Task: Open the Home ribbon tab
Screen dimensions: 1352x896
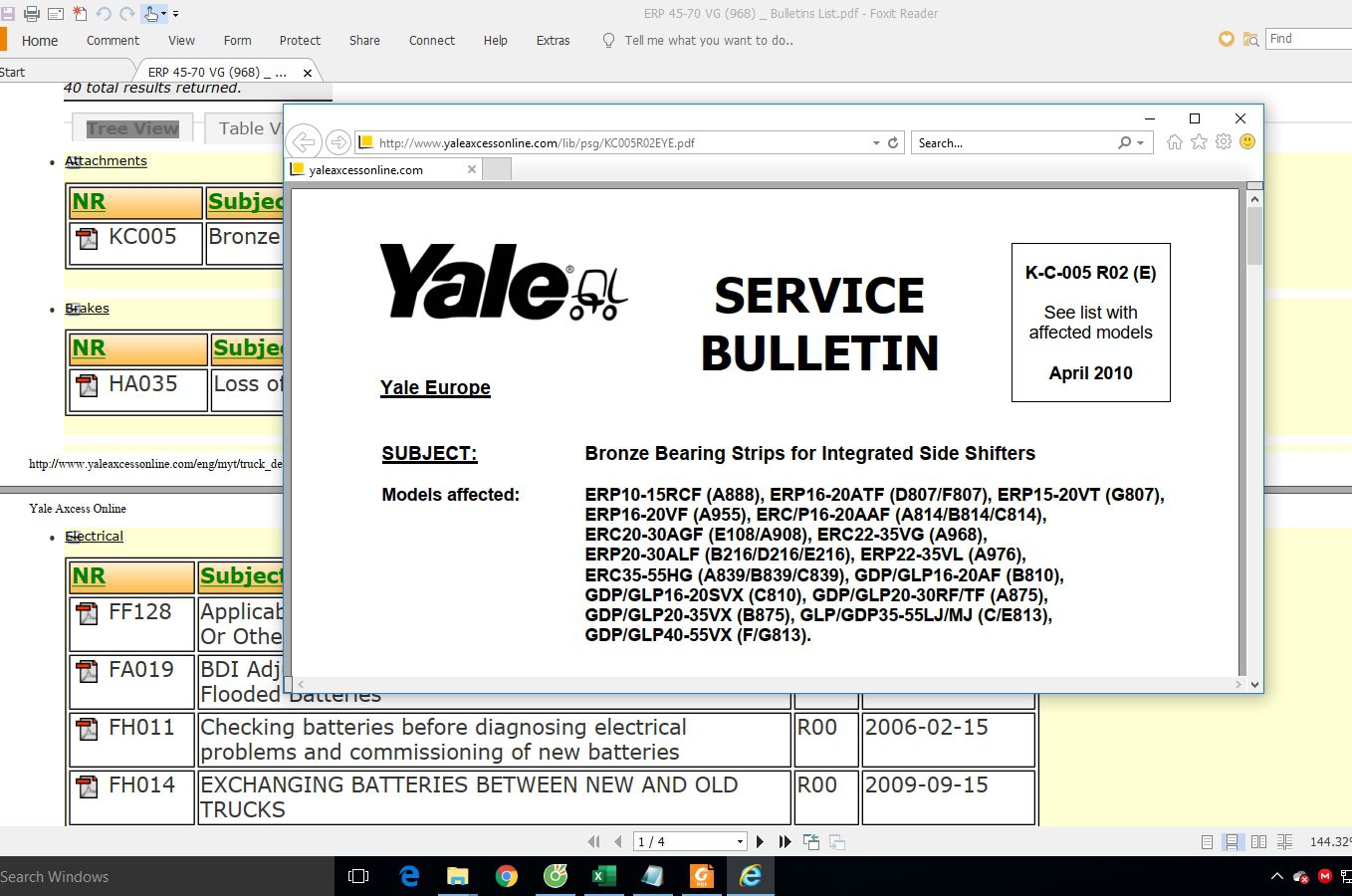Action: pyautogui.click(x=40, y=41)
